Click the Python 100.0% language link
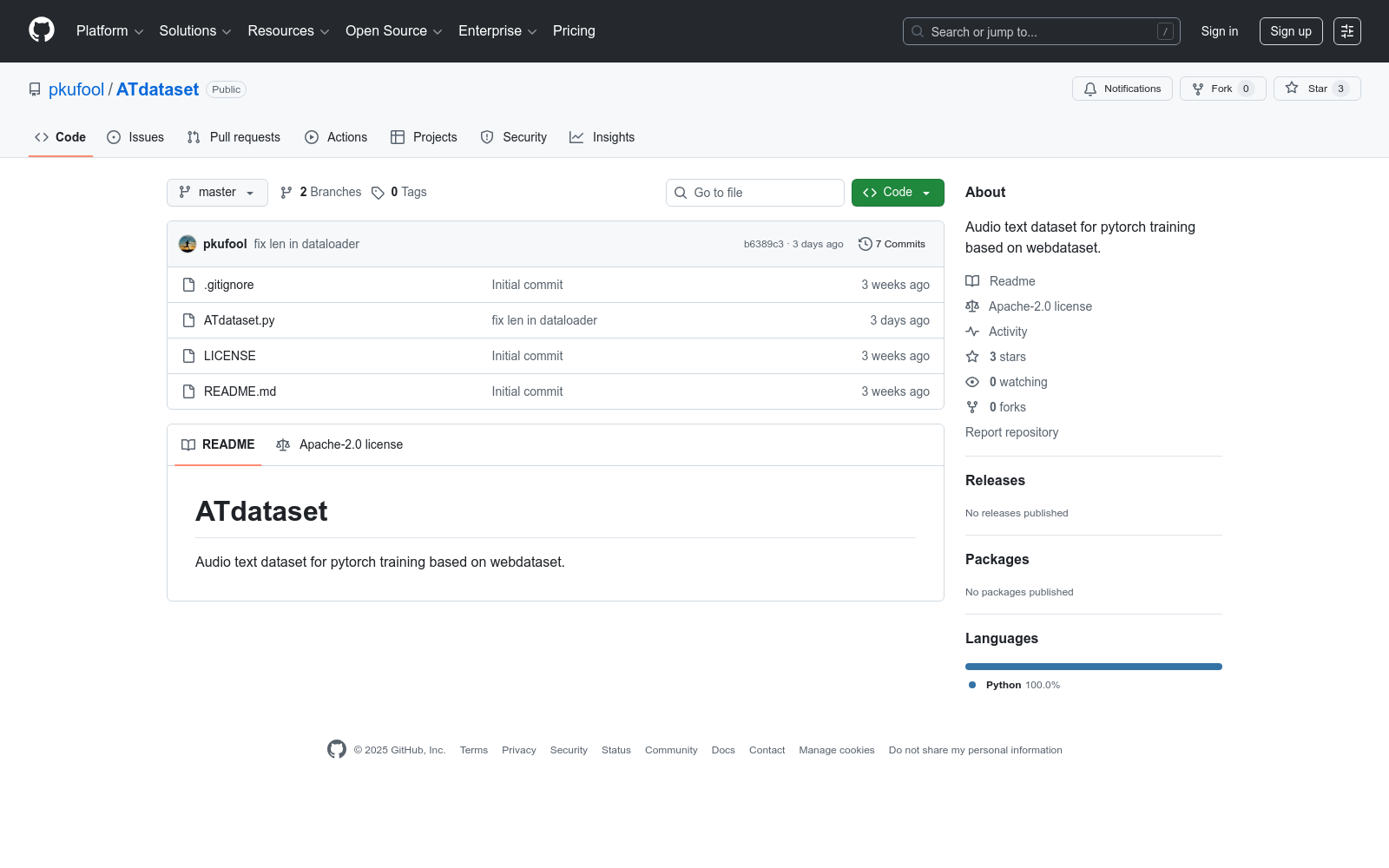Viewport: 1389px width, 868px height. pyautogui.click(x=1015, y=685)
